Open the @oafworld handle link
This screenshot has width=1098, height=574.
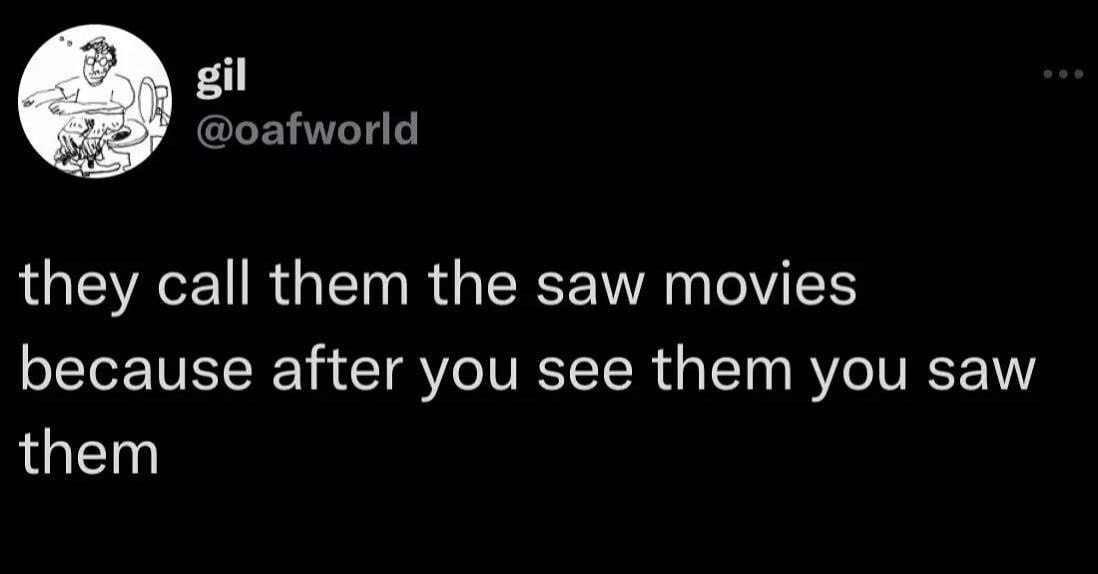(x=307, y=128)
